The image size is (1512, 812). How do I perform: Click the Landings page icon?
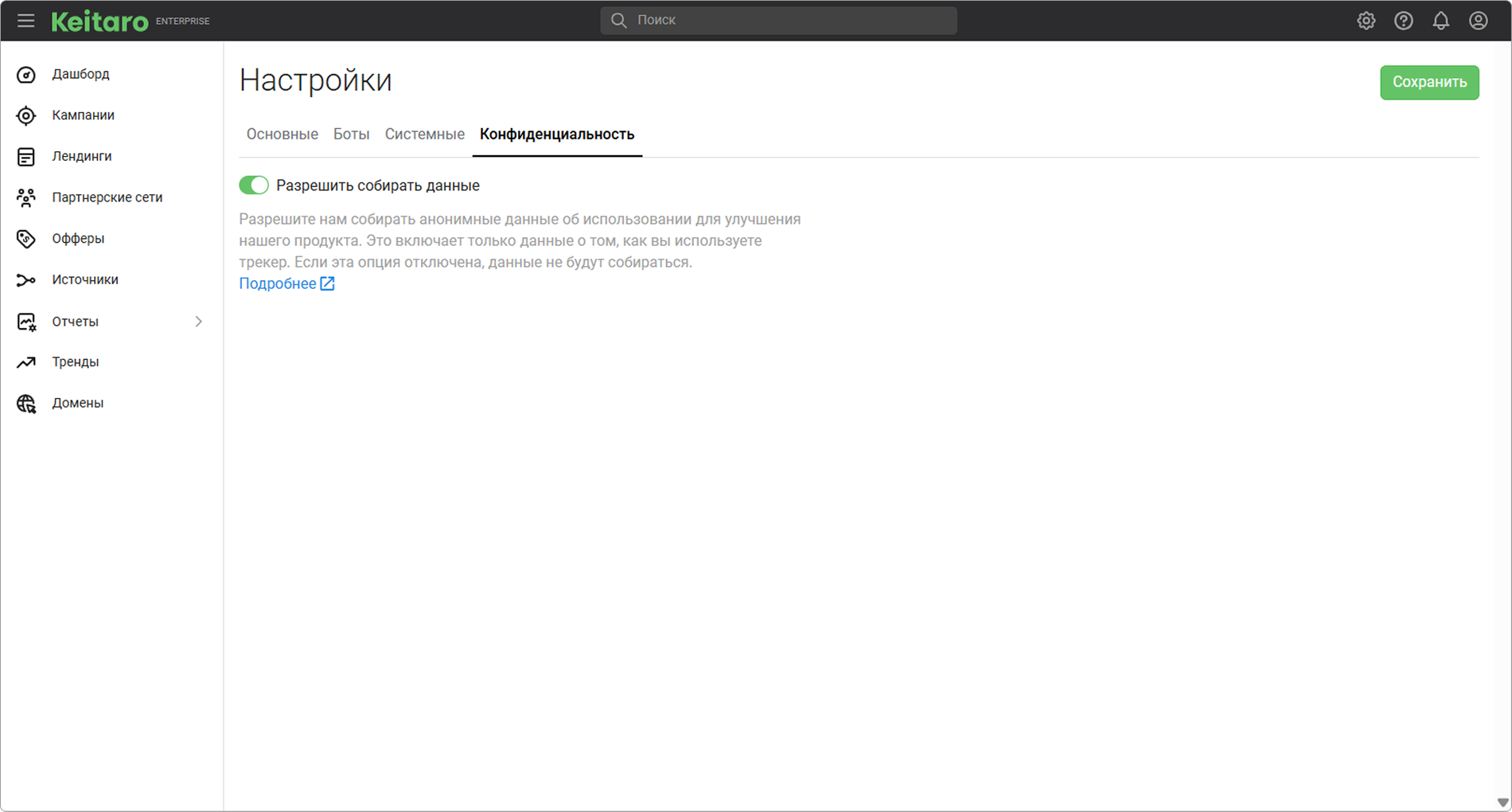[x=26, y=157]
